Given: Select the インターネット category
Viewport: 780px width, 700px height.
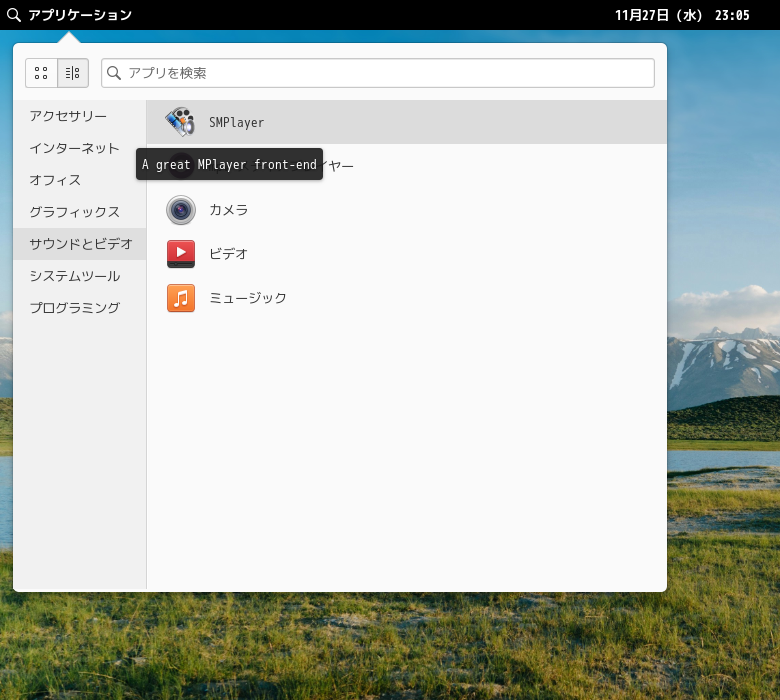Looking at the screenshot, I should click(80, 148).
